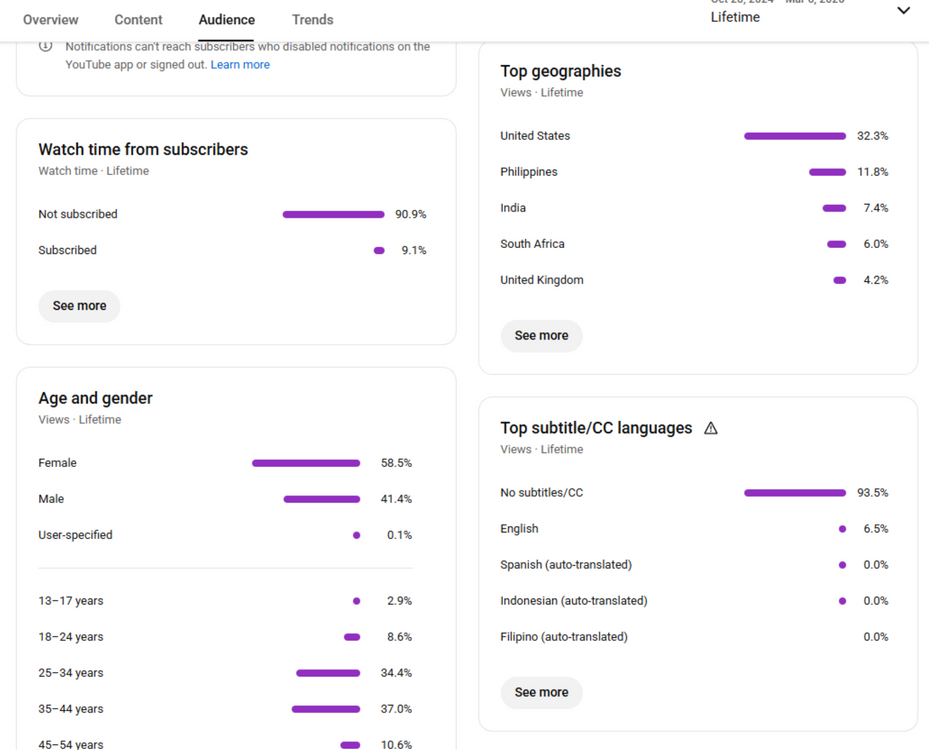This screenshot has height=750, width=929.
Task: Click the 35–44 years age bar
Action: tap(326, 709)
